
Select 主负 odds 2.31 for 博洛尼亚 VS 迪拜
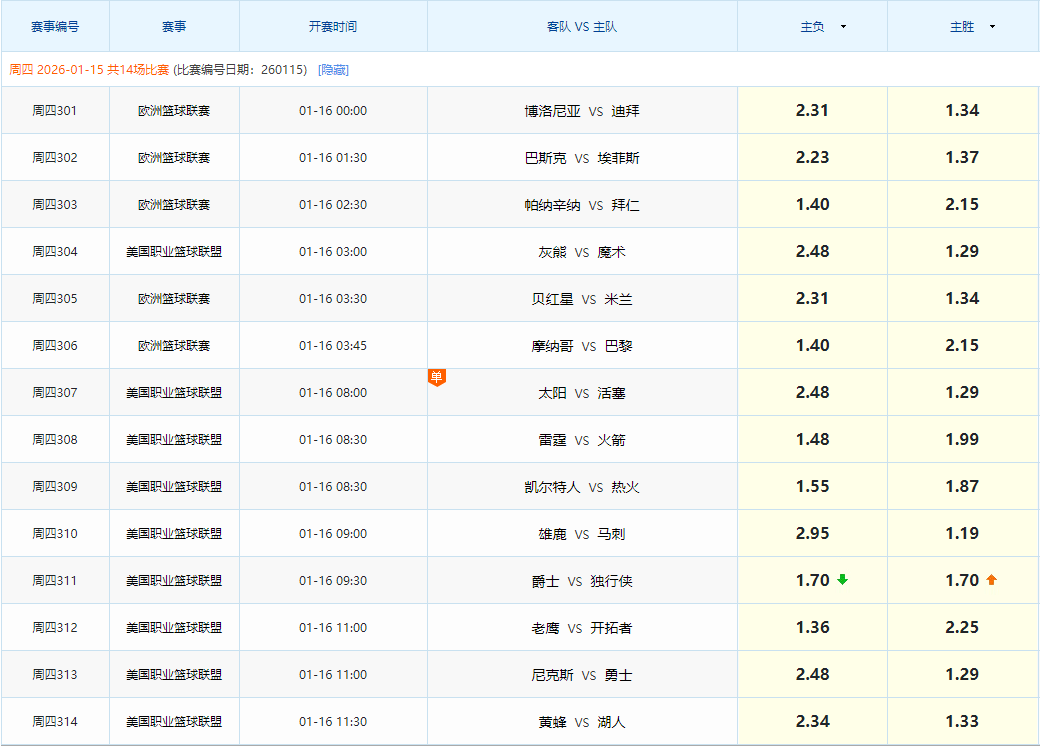coord(812,110)
